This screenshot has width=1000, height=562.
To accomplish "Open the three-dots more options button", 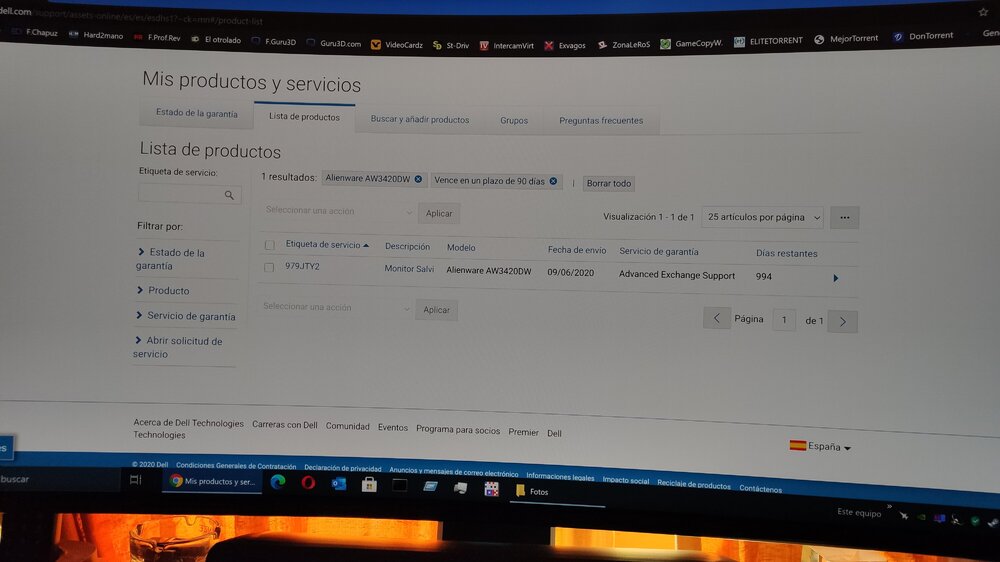I will [x=844, y=218].
